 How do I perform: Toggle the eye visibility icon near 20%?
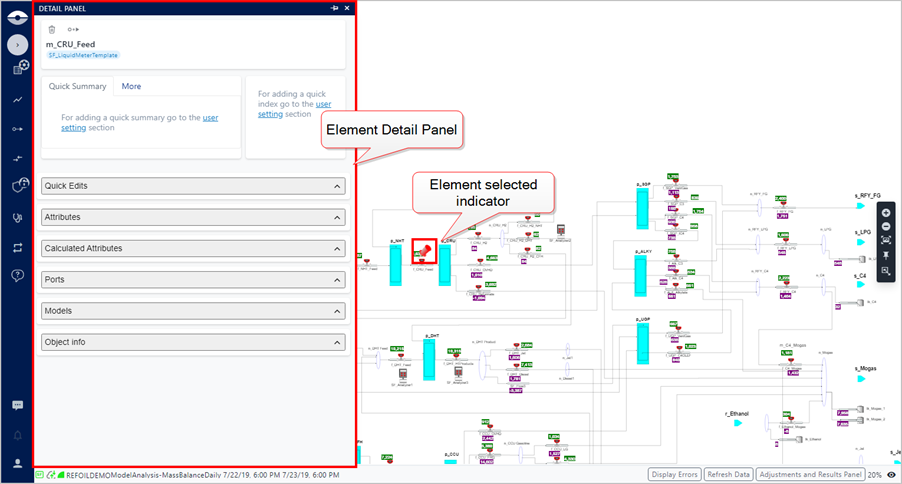[891, 475]
